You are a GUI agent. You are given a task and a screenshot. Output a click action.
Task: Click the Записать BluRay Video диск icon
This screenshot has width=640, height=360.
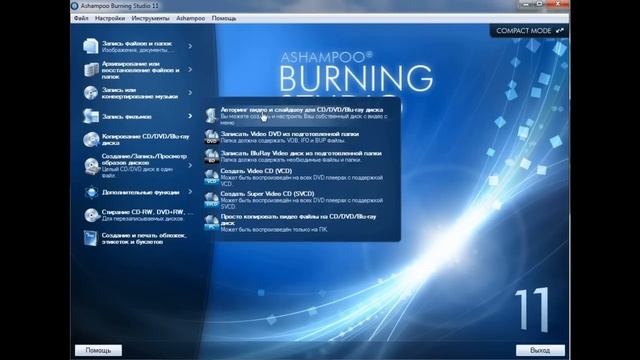click(x=211, y=156)
